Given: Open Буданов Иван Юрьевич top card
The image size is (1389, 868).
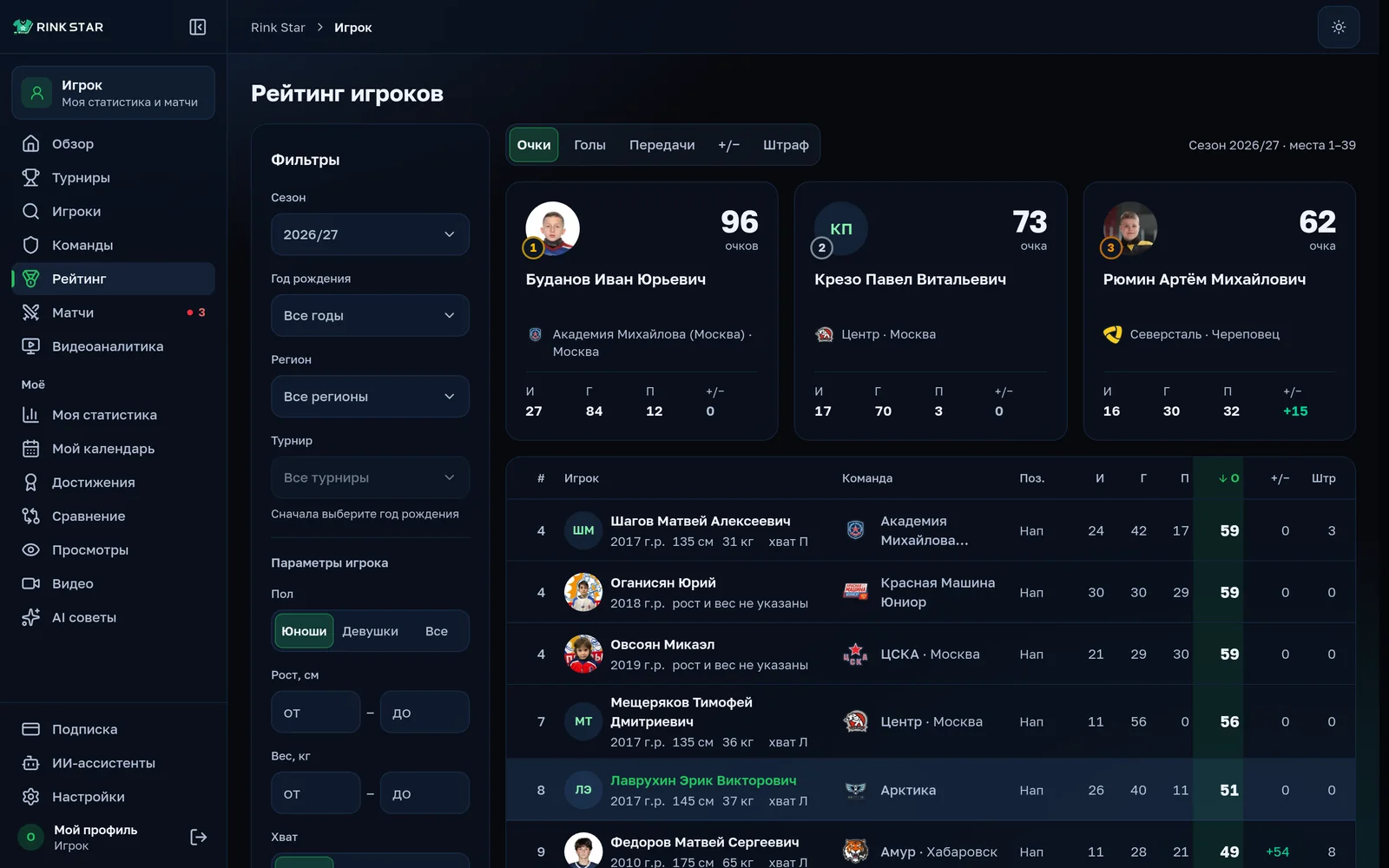Looking at the screenshot, I should [642, 311].
